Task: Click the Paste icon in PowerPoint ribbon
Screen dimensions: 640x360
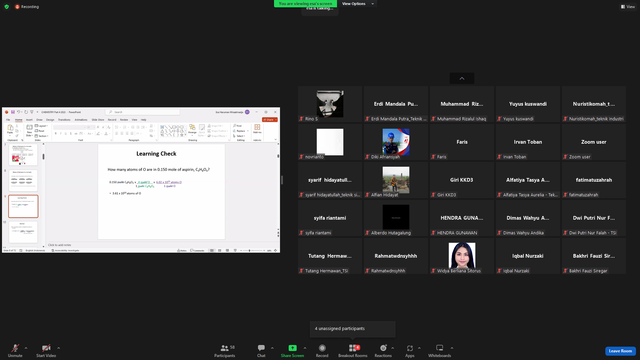Action: pos(10,129)
